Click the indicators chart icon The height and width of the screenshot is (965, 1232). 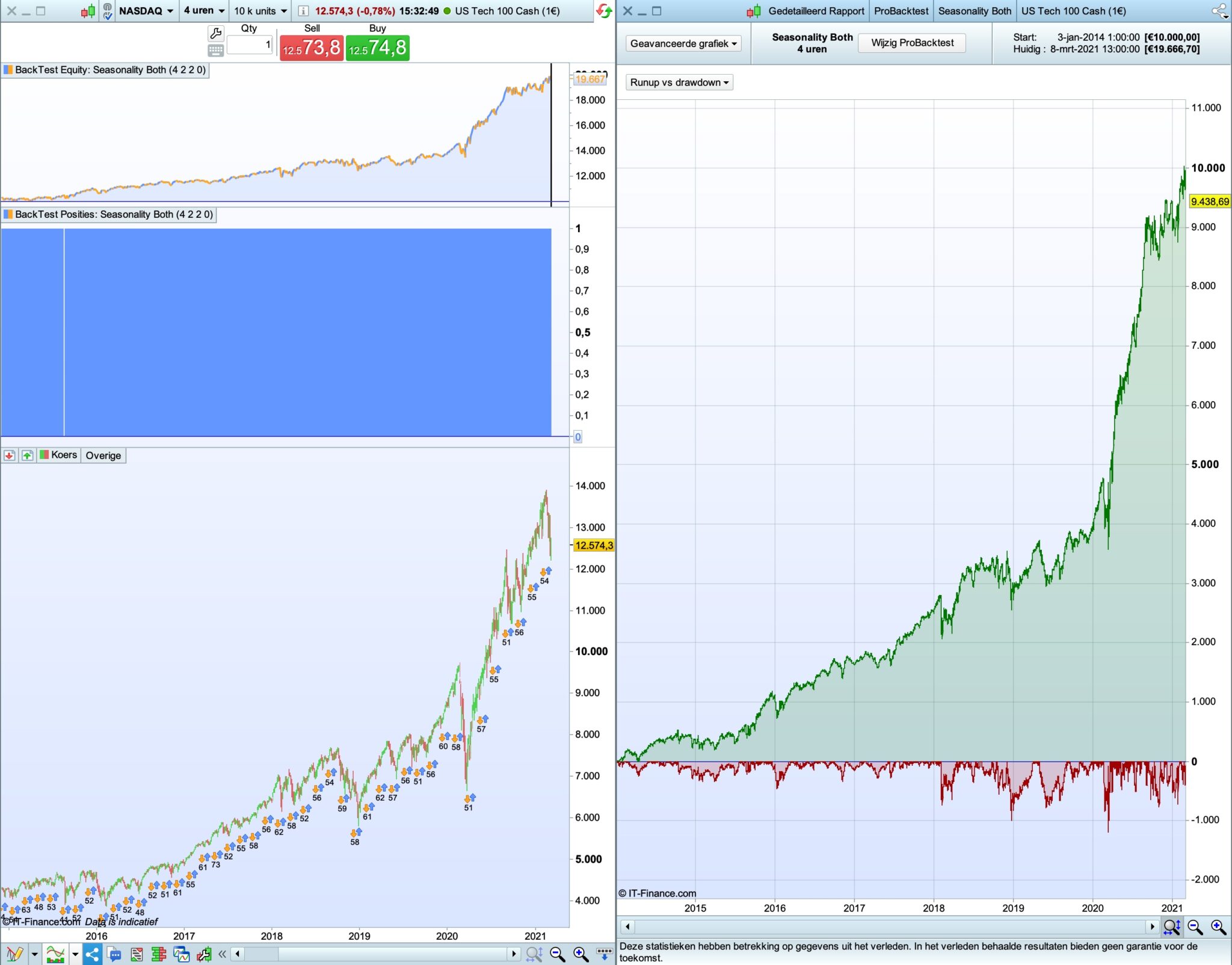pyautogui.click(x=55, y=954)
